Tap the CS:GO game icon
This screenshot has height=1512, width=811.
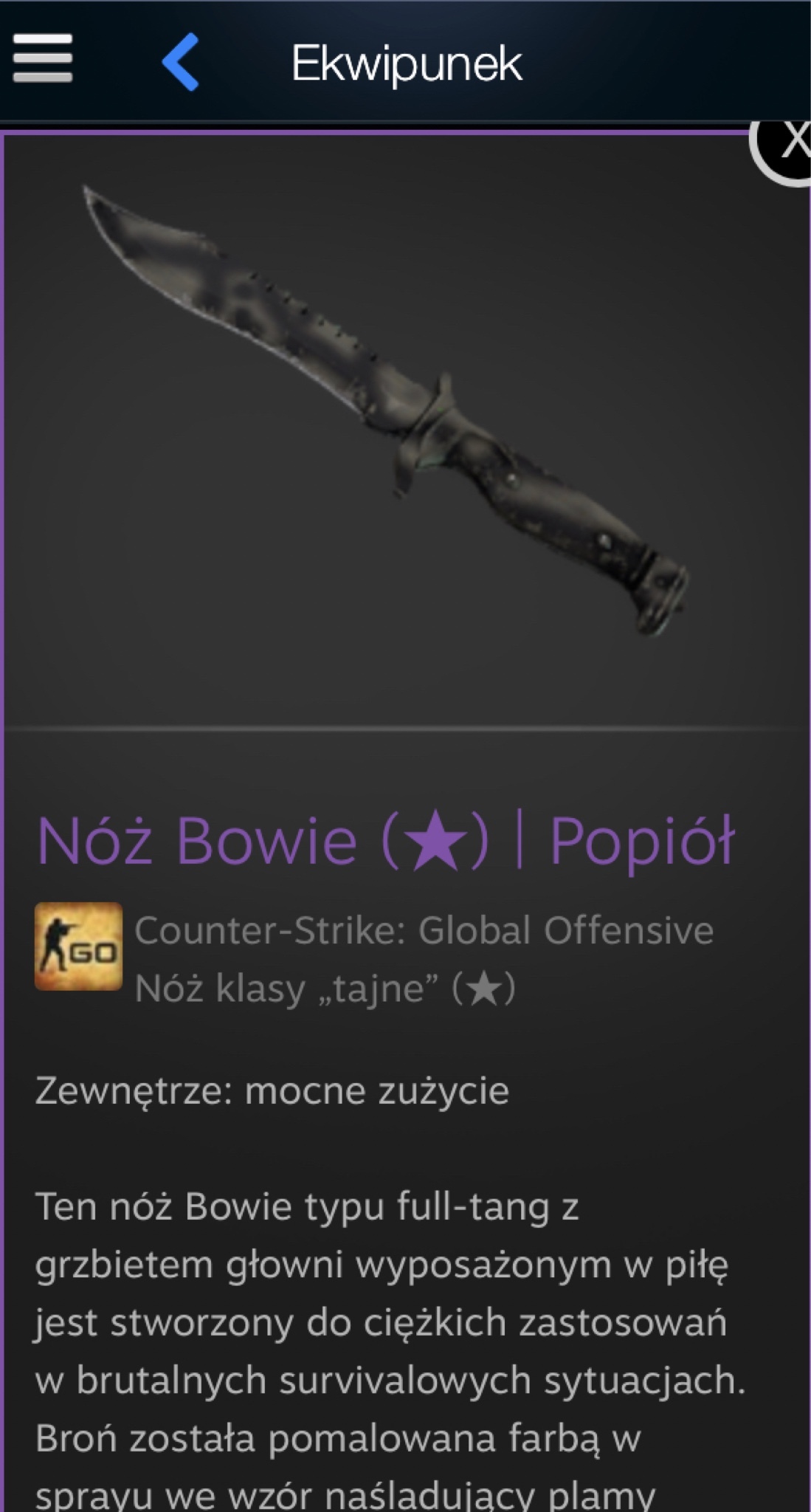[78, 946]
